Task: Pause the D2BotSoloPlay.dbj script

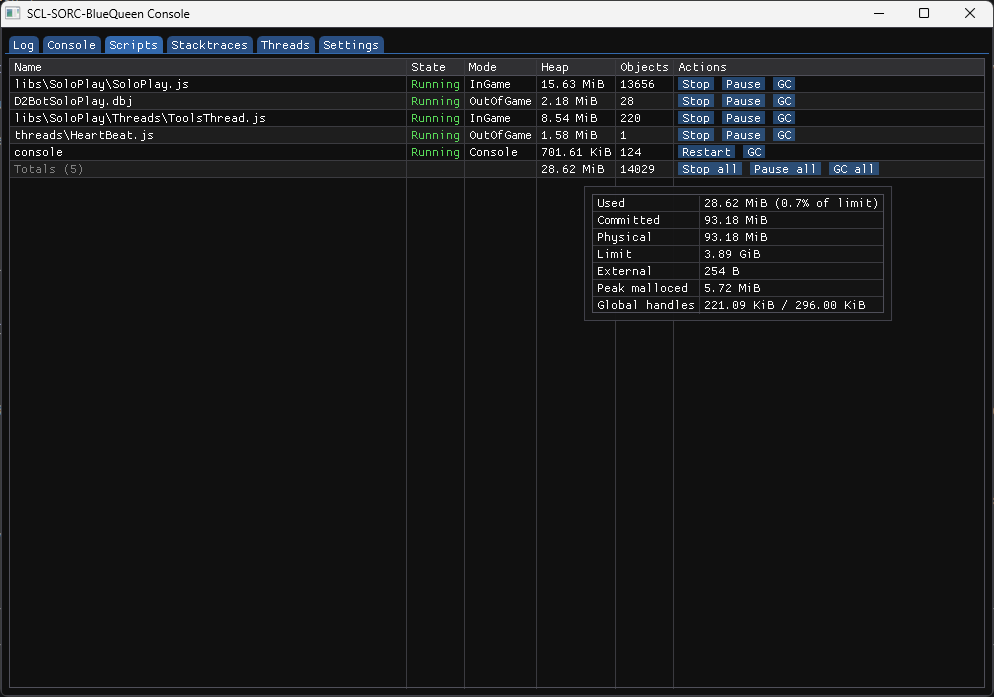Action: point(743,101)
